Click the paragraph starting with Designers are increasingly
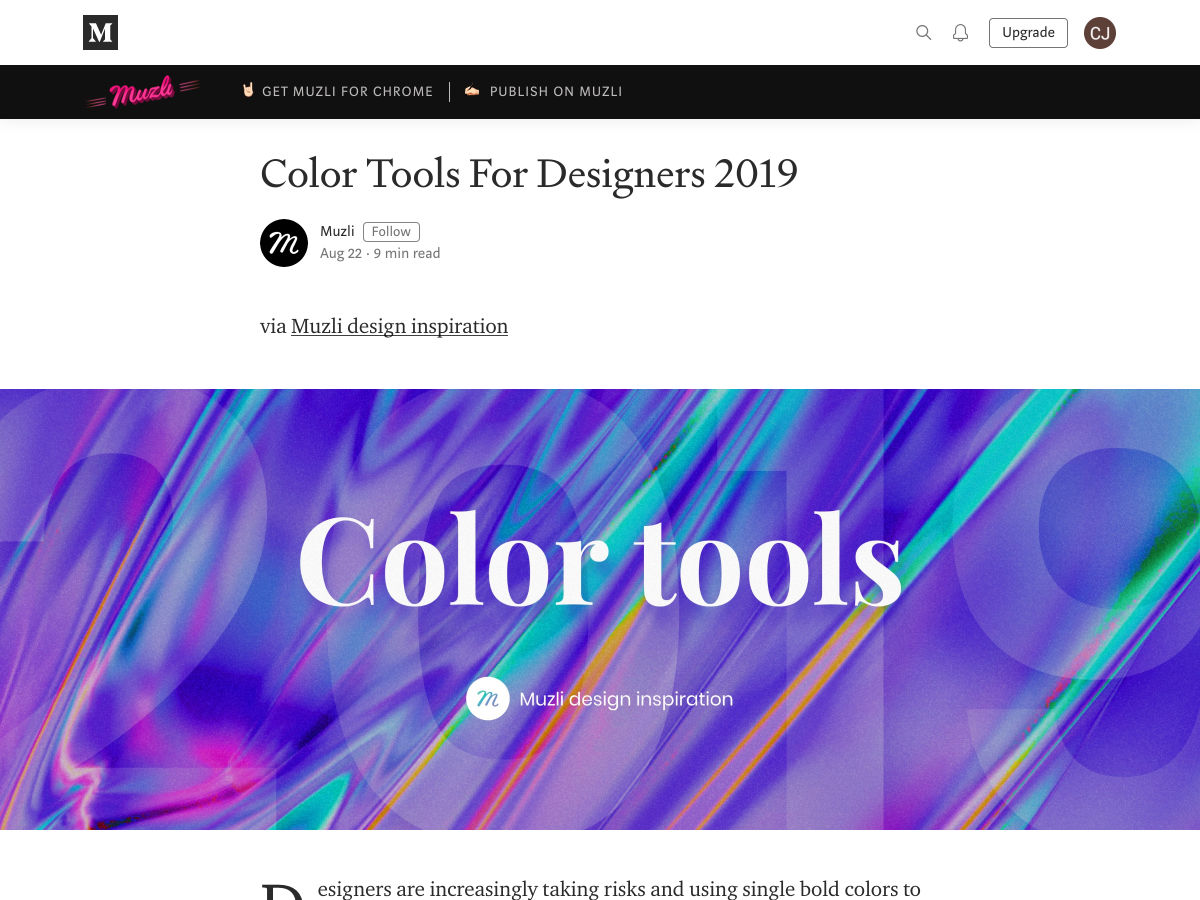This screenshot has height=900, width=1200. [618, 889]
